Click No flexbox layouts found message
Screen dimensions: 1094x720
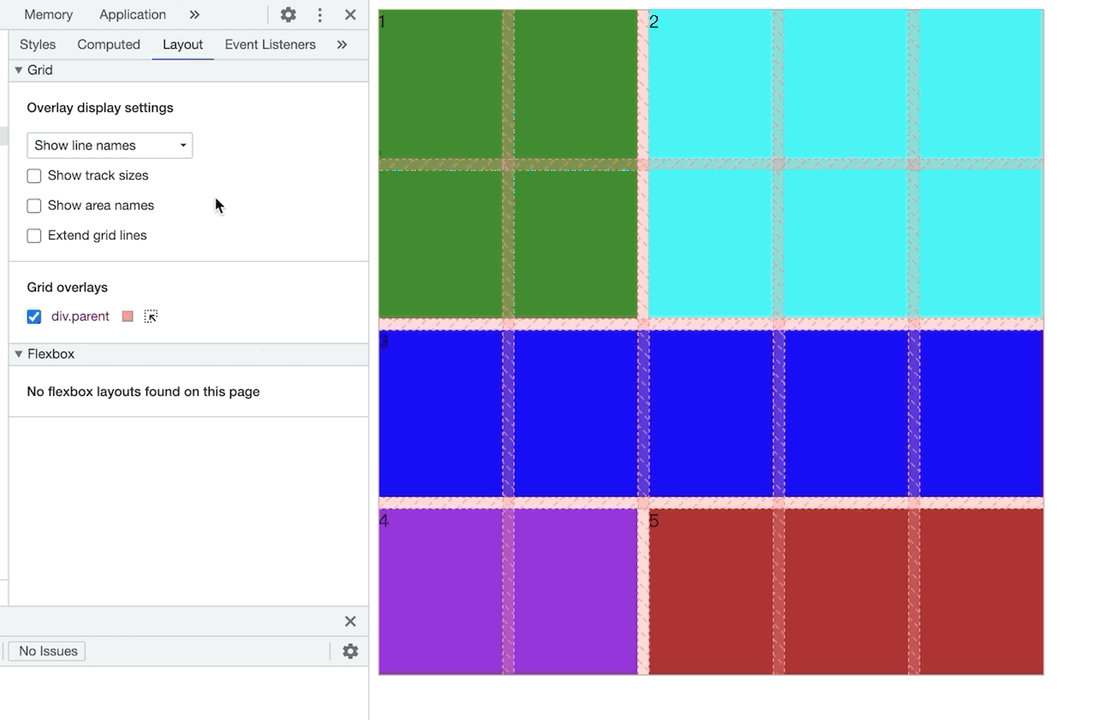point(143,392)
